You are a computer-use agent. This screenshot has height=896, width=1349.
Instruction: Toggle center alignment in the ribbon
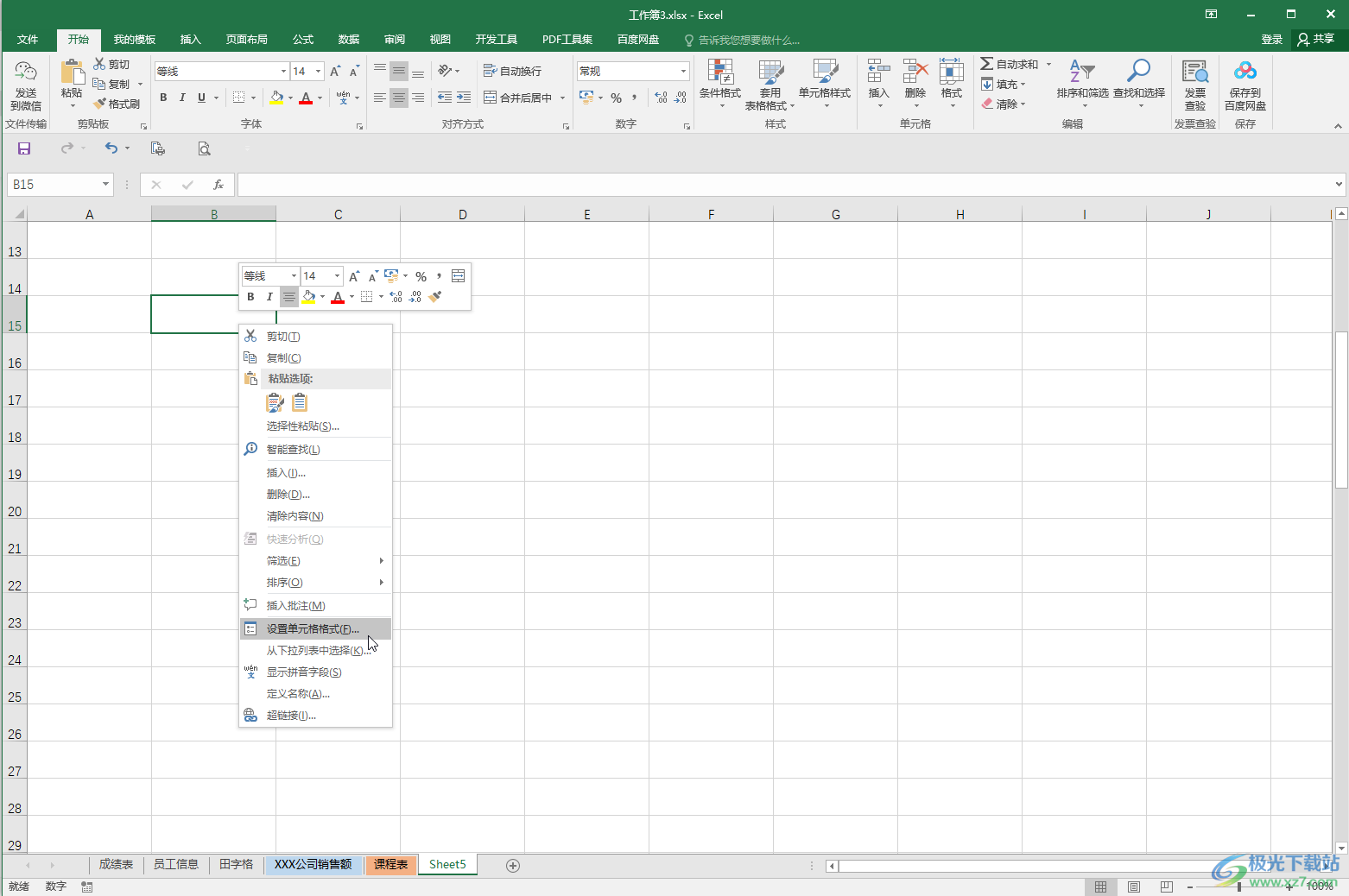click(399, 98)
